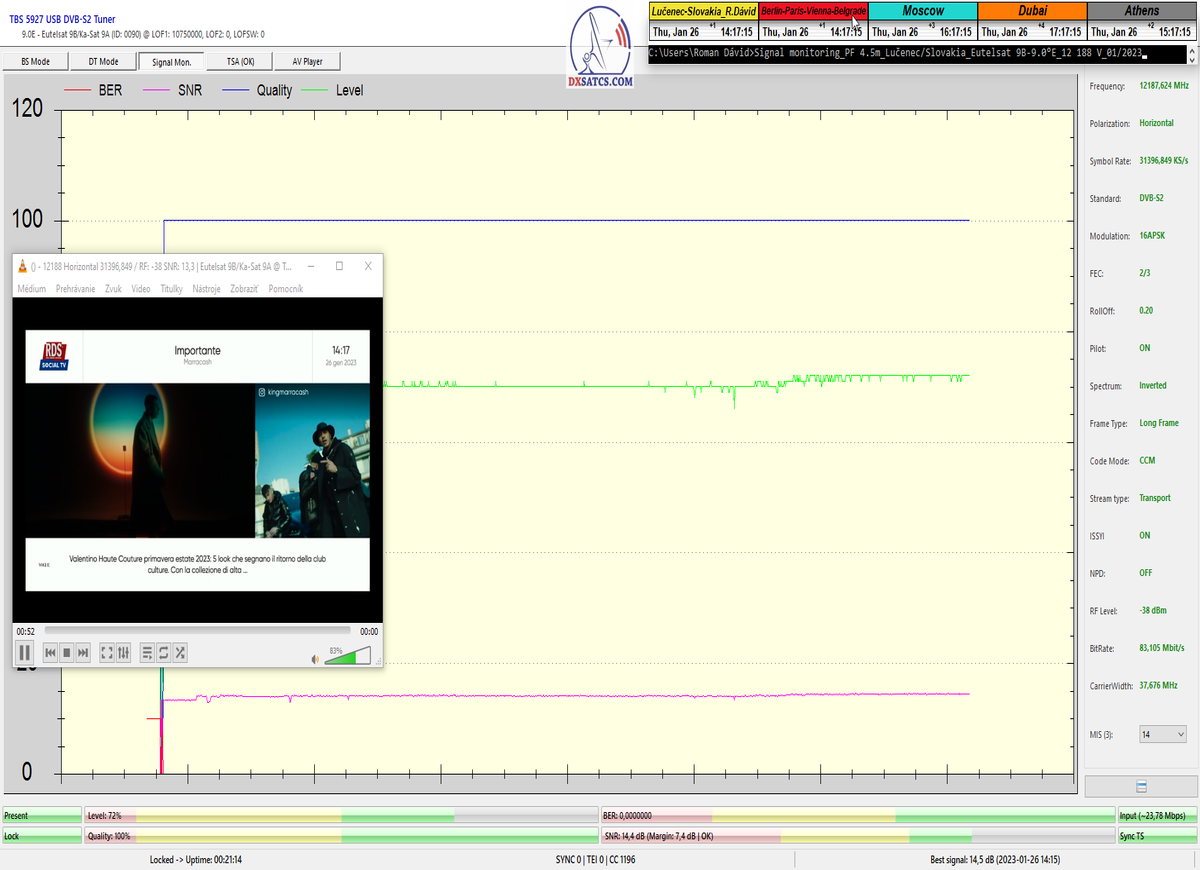Click the list icon button below MIS
Viewport: 1200px width, 870px height.
1141,787
